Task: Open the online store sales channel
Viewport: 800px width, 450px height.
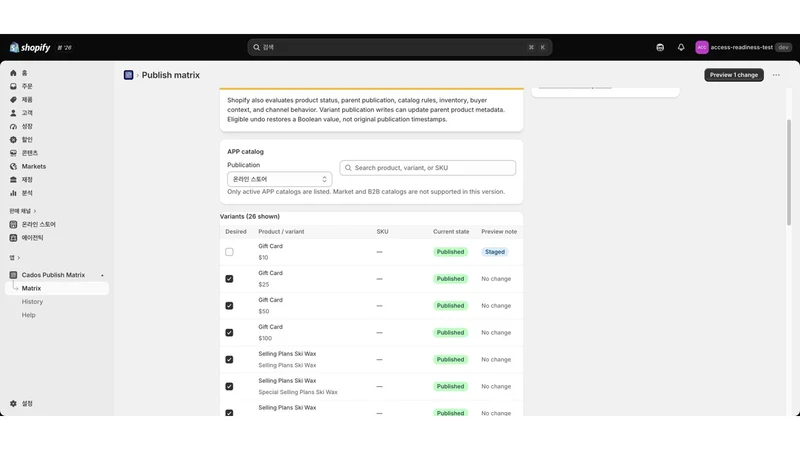Action: 38,224
